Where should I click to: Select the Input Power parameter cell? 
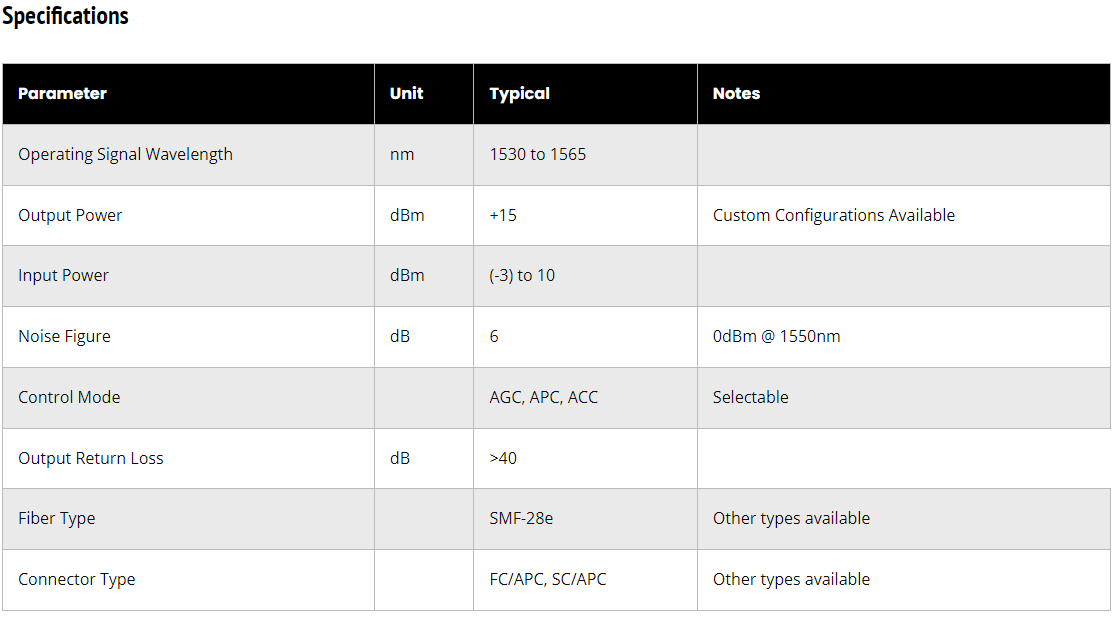[63, 276]
